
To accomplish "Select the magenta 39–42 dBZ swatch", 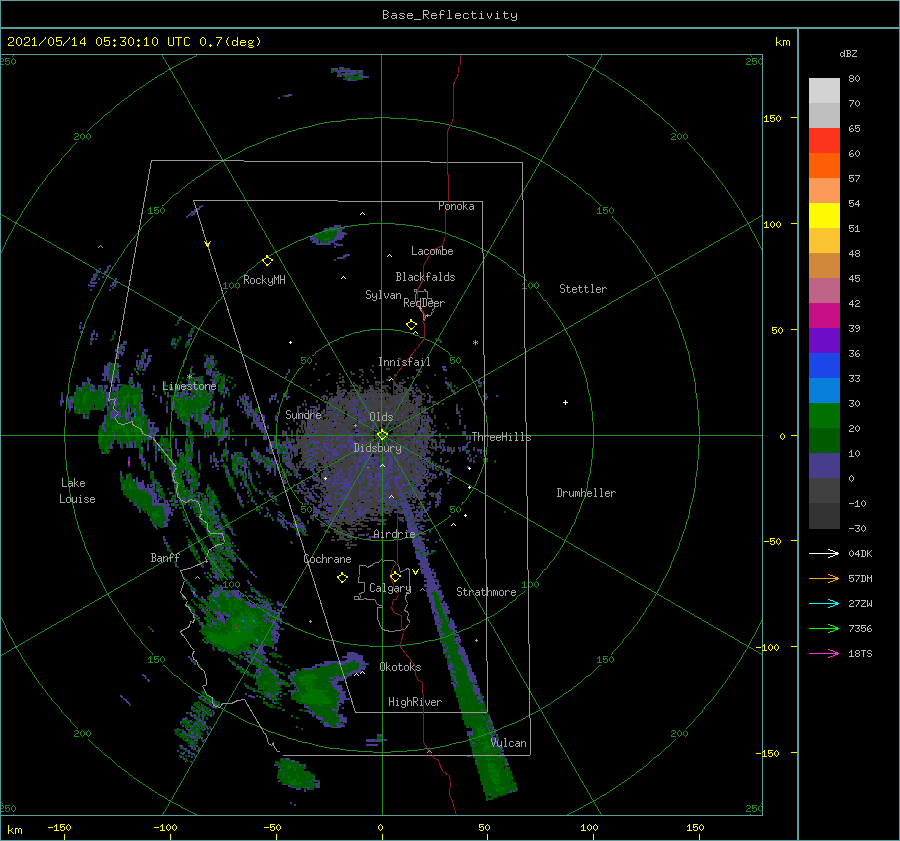I will 824,316.
